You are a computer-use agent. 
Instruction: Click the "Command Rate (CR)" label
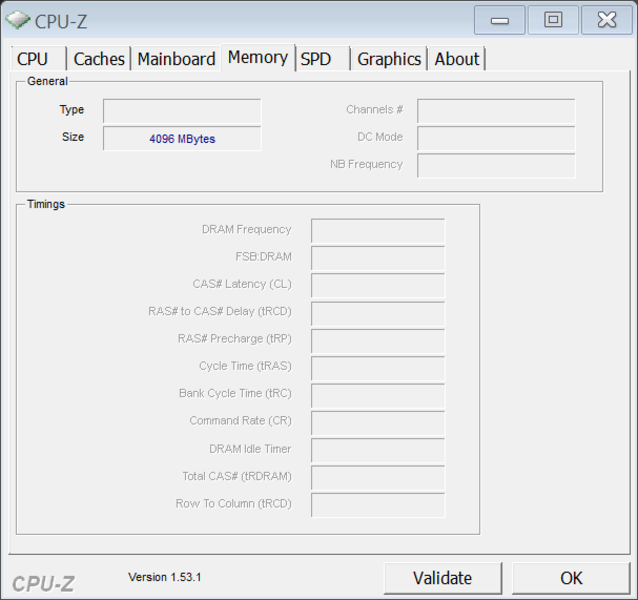[240, 421]
